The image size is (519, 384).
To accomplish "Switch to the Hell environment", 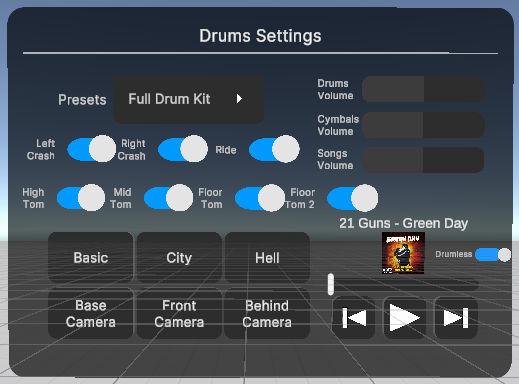I will click(x=267, y=258).
